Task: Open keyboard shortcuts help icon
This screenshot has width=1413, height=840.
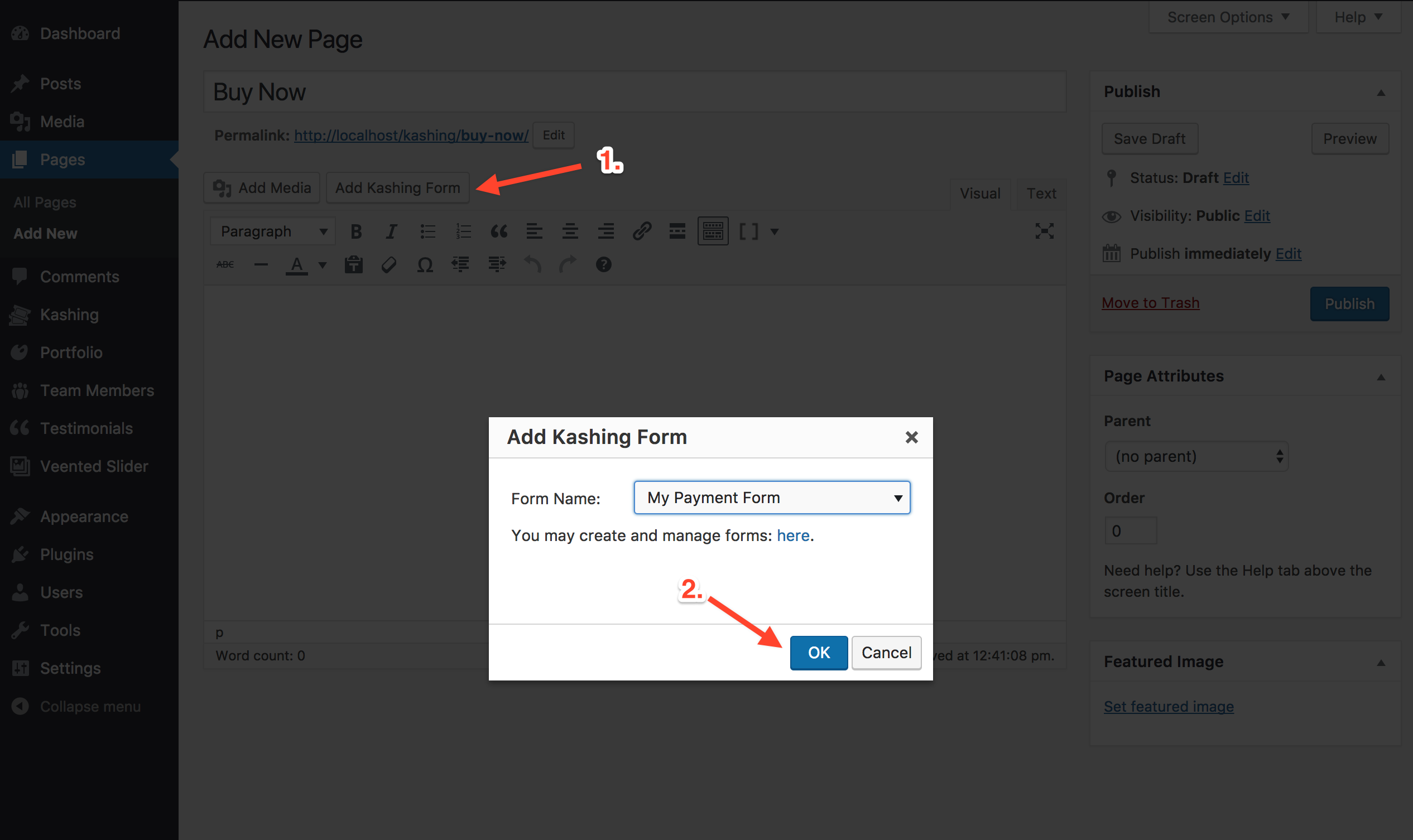Action: [x=604, y=264]
